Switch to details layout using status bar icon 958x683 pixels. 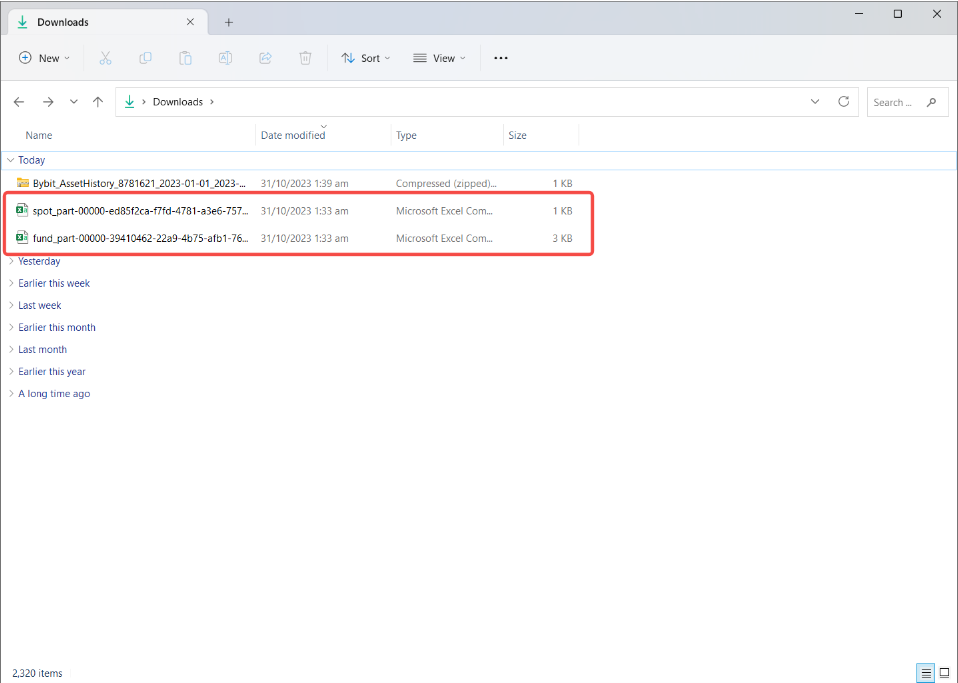[925, 673]
